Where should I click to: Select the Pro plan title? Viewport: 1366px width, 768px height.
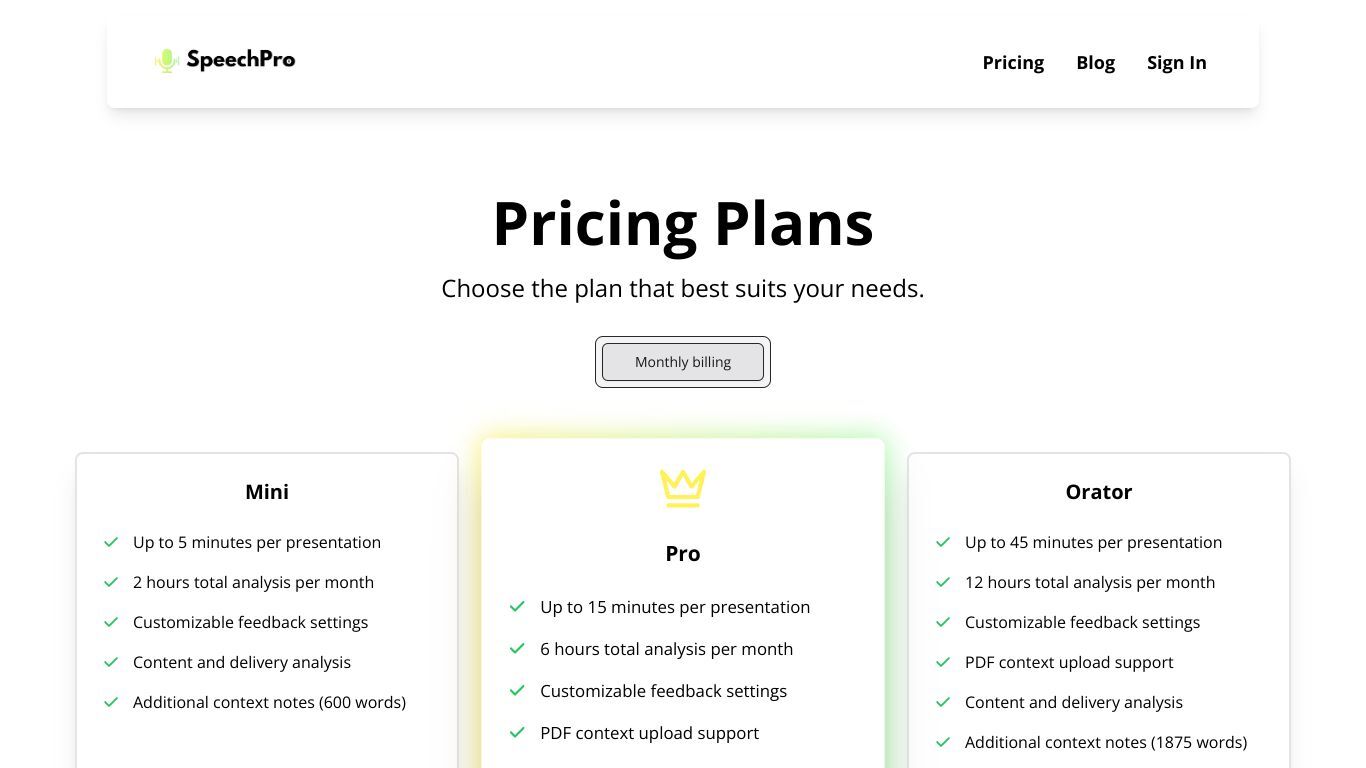point(683,554)
